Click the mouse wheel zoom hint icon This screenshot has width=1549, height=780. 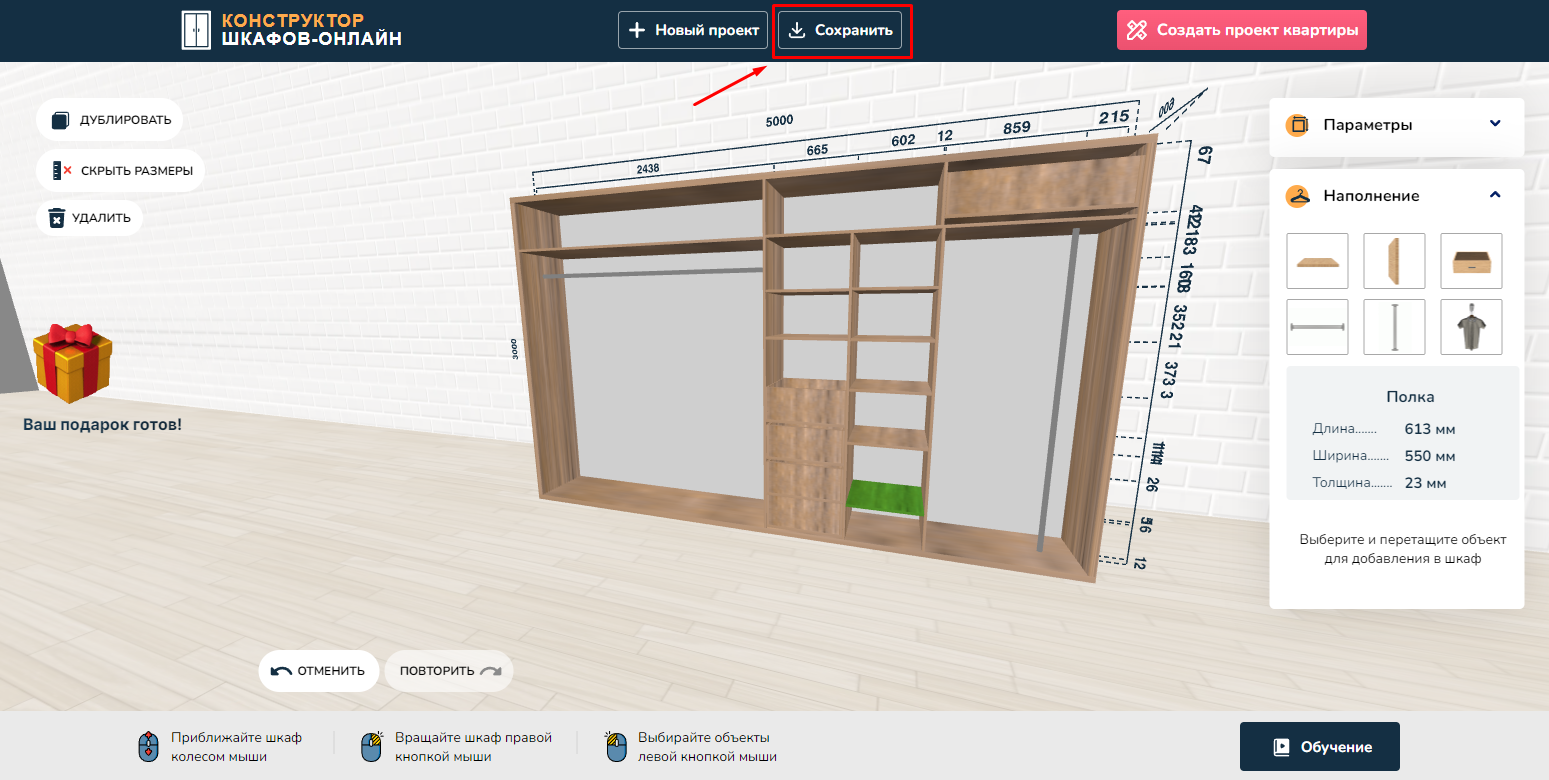pyautogui.click(x=148, y=747)
